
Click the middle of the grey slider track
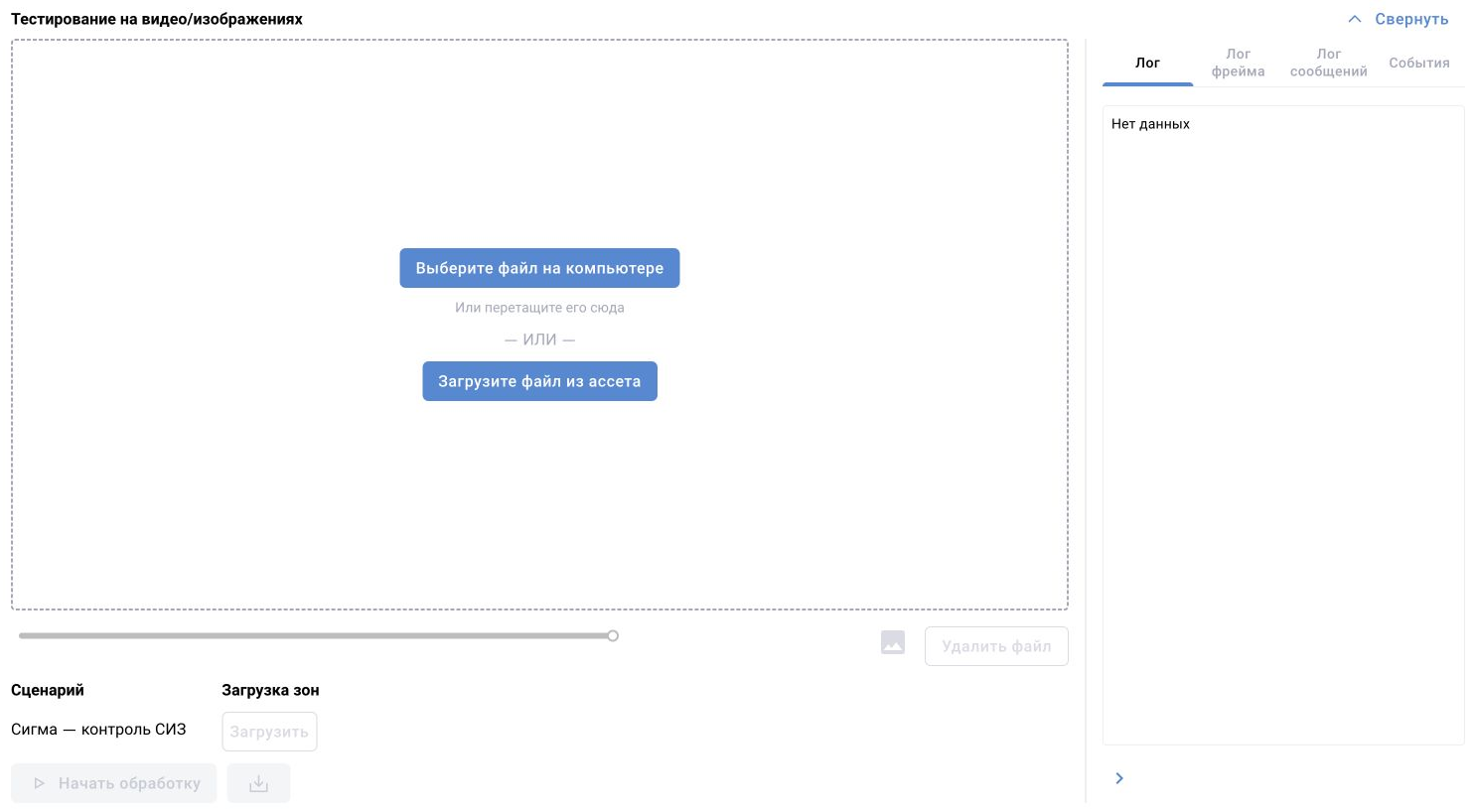pos(316,635)
